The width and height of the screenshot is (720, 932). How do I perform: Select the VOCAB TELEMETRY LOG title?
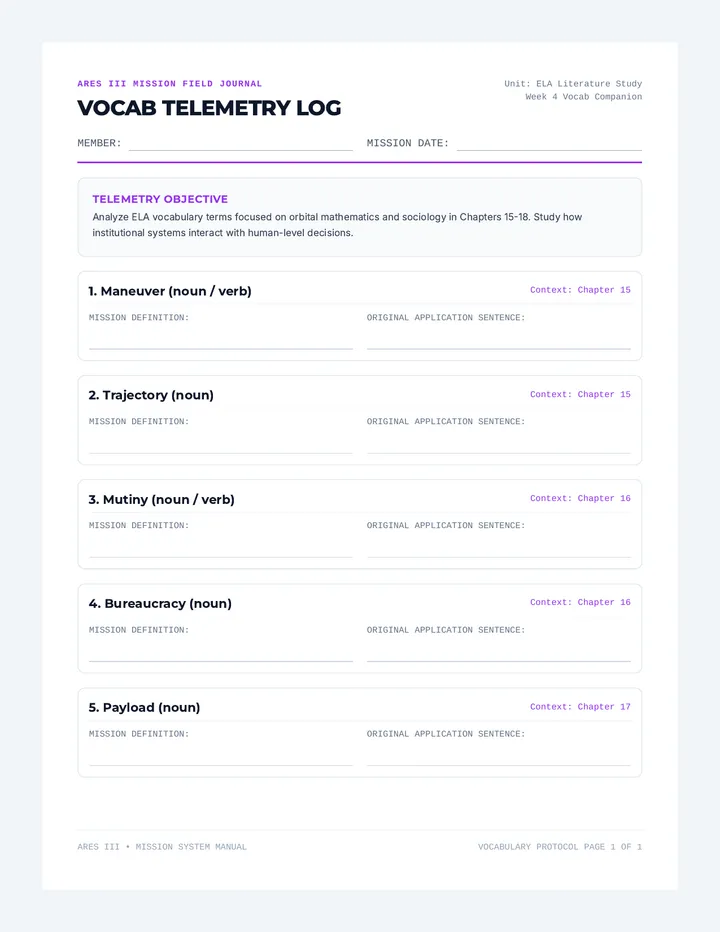tap(209, 108)
